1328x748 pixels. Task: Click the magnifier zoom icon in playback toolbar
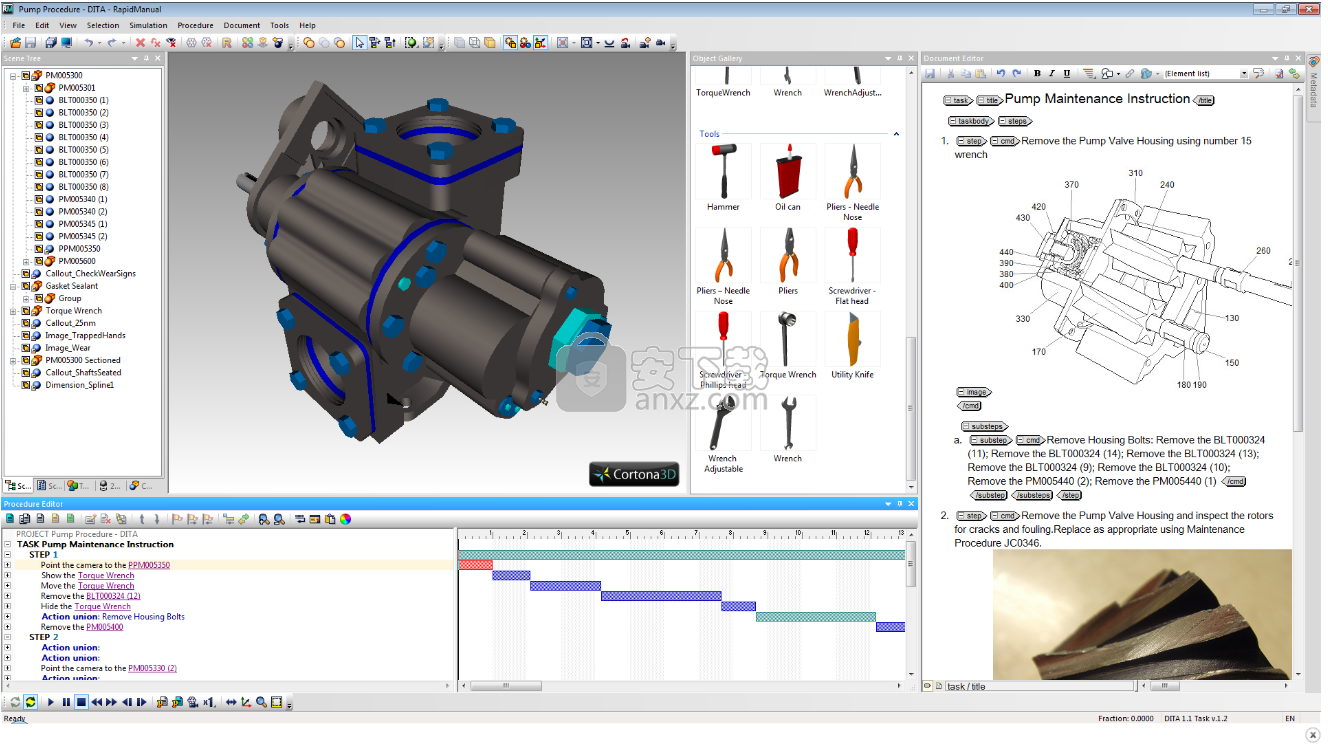261,702
